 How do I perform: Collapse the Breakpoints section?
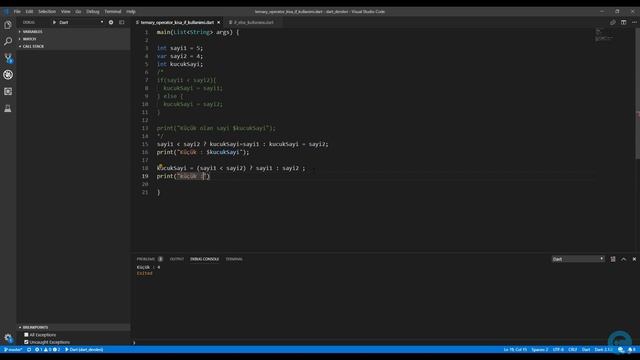pos(73,327)
